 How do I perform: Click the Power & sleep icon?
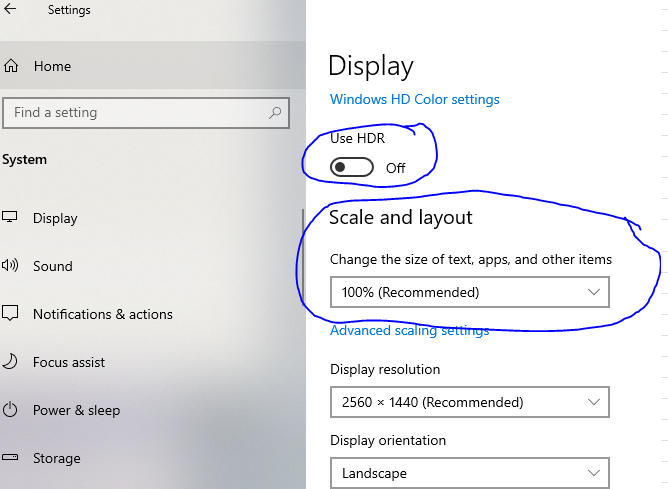10,410
